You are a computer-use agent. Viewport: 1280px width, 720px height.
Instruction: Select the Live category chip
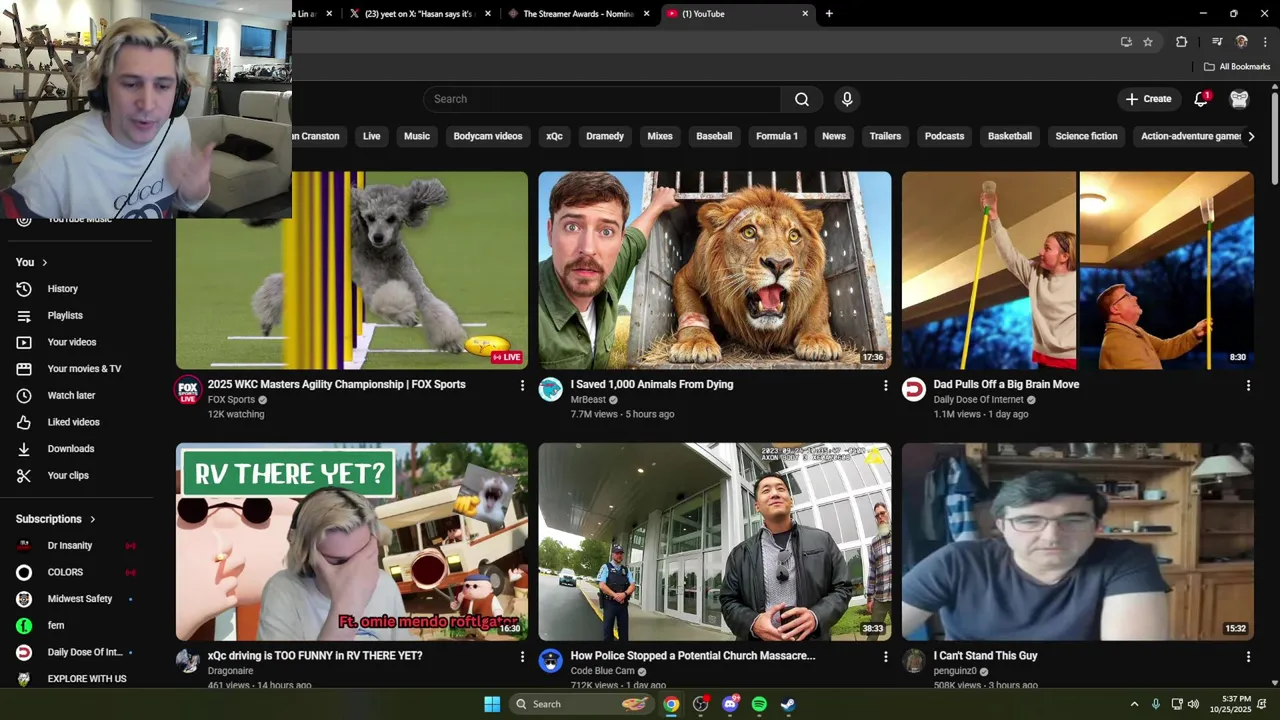371,136
